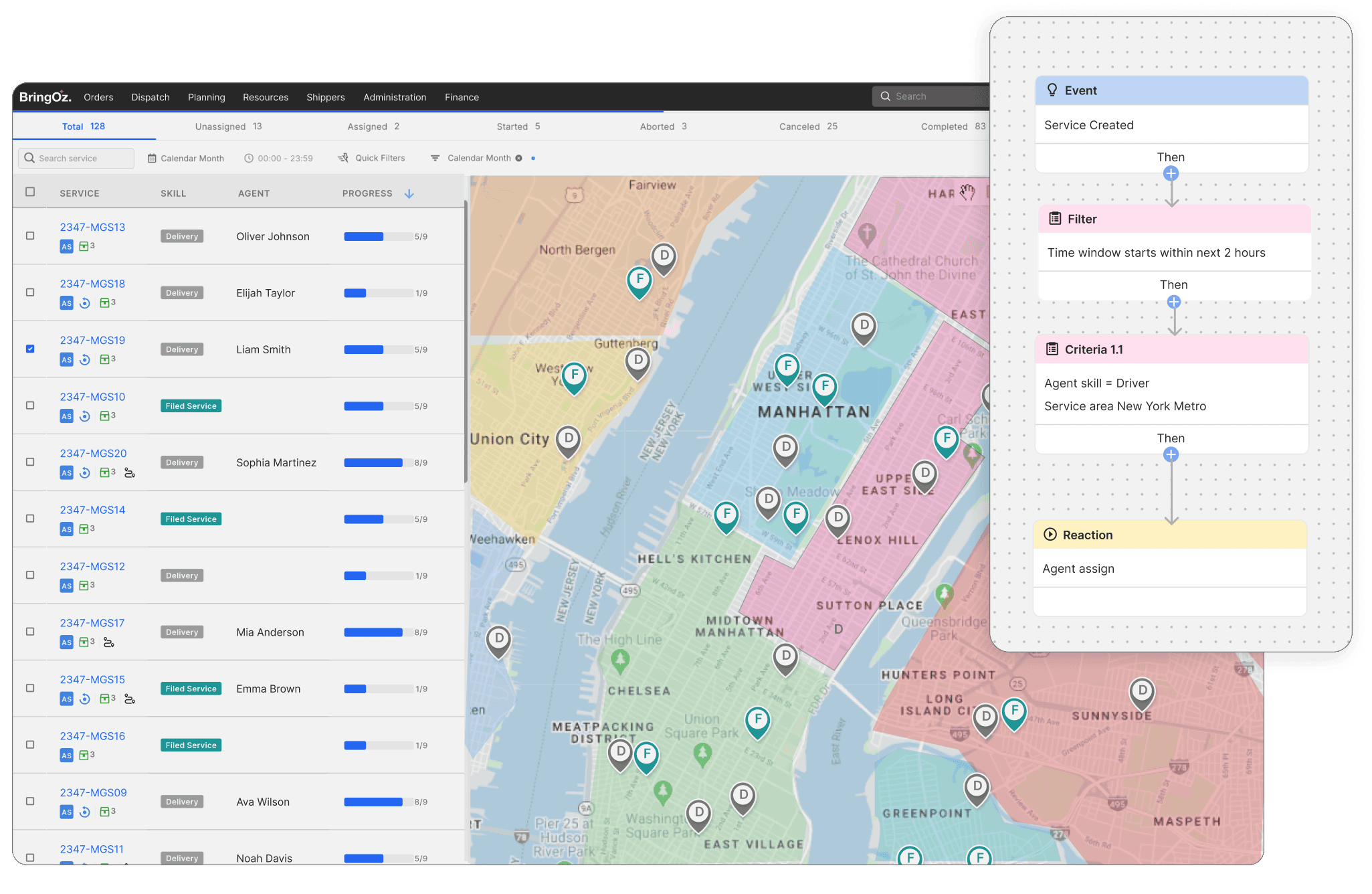Click the progress bar for Oliver Johnson

click(378, 237)
